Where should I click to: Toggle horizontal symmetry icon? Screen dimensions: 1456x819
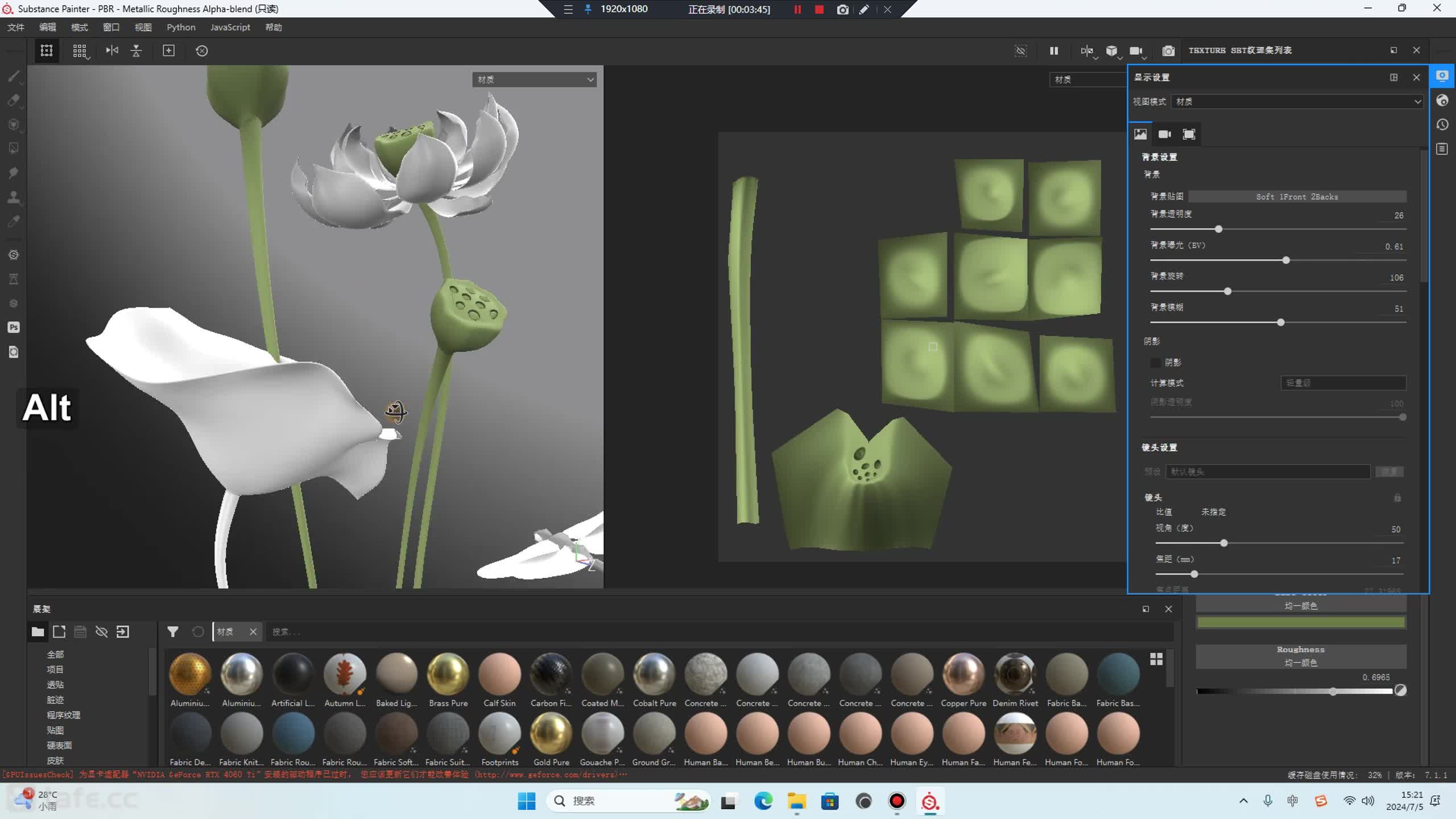[112, 51]
